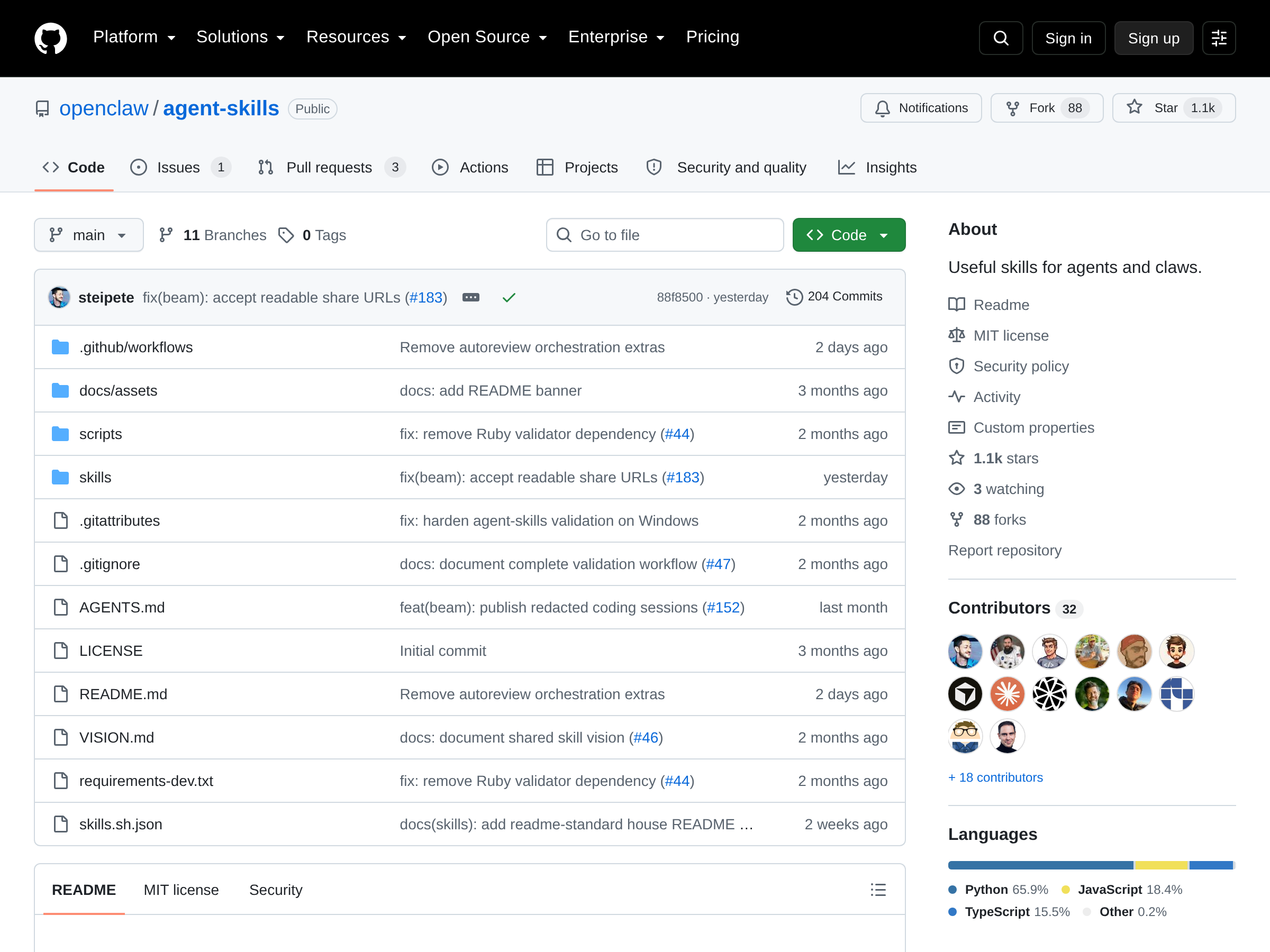Expand the Platform menu

[x=134, y=36]
